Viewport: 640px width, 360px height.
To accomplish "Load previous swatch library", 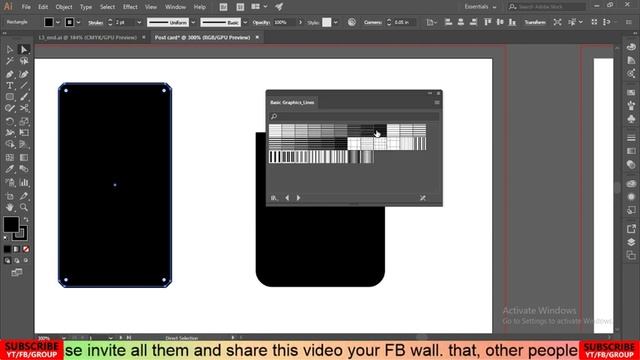I will (x=287, y=198).
